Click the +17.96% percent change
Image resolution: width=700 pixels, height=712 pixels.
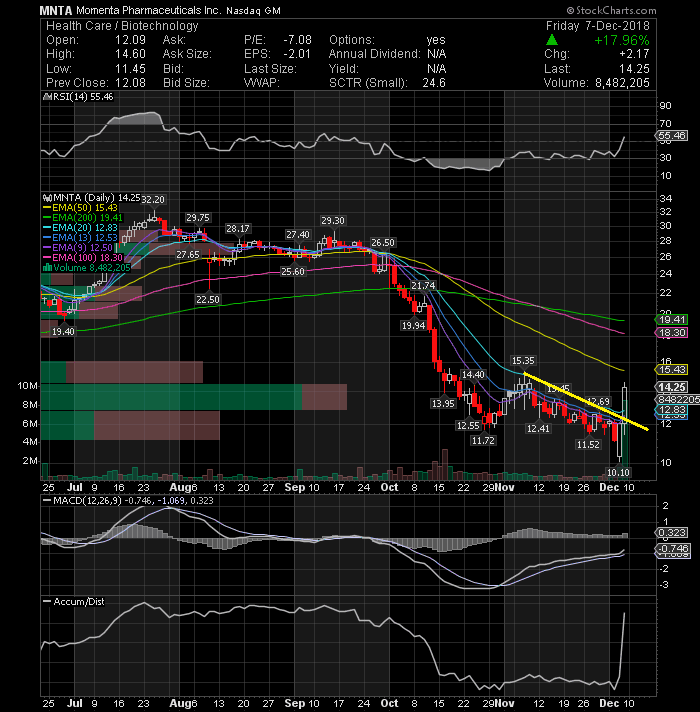point(621,40)
